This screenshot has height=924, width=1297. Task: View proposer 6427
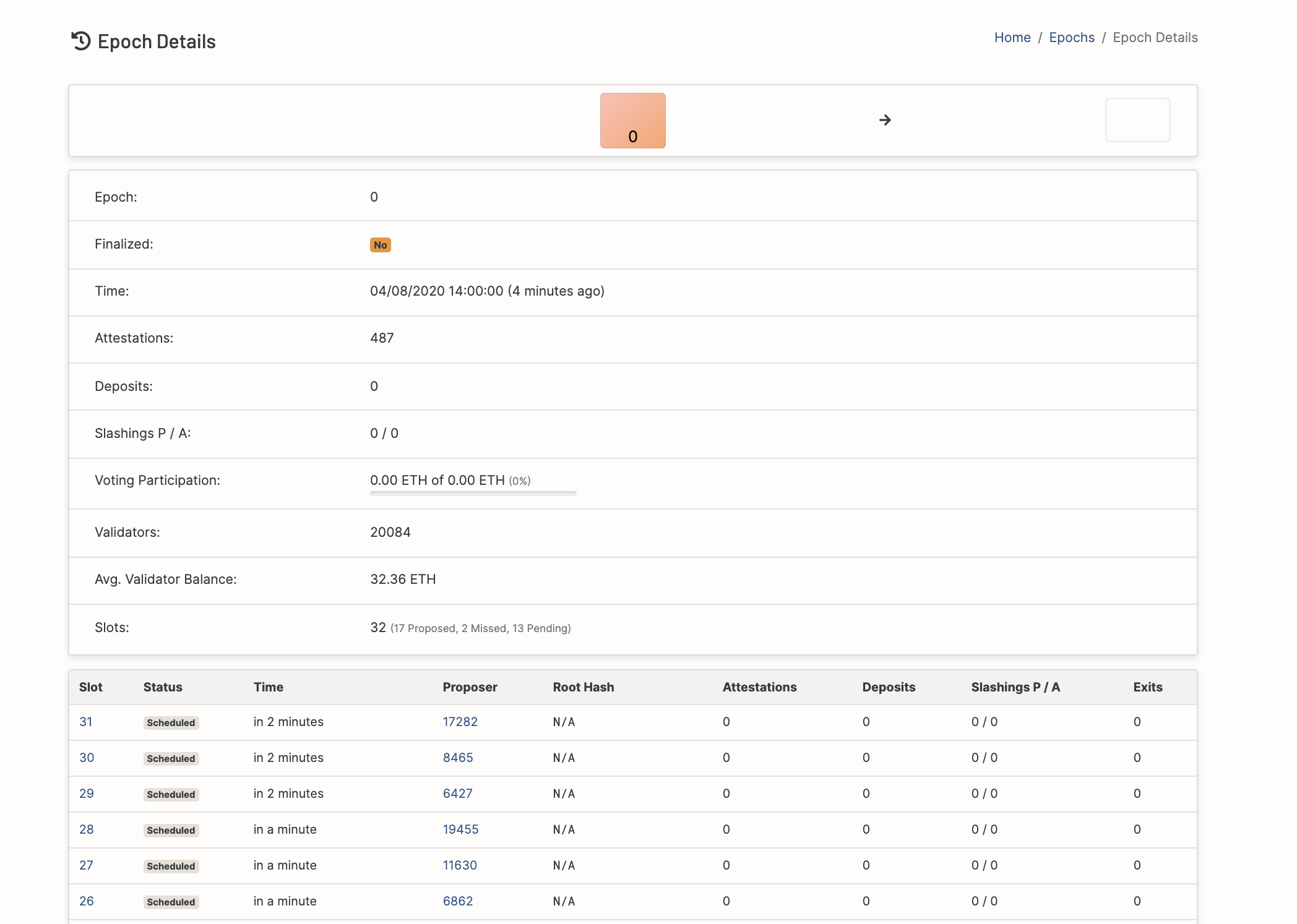click(458, 794)
